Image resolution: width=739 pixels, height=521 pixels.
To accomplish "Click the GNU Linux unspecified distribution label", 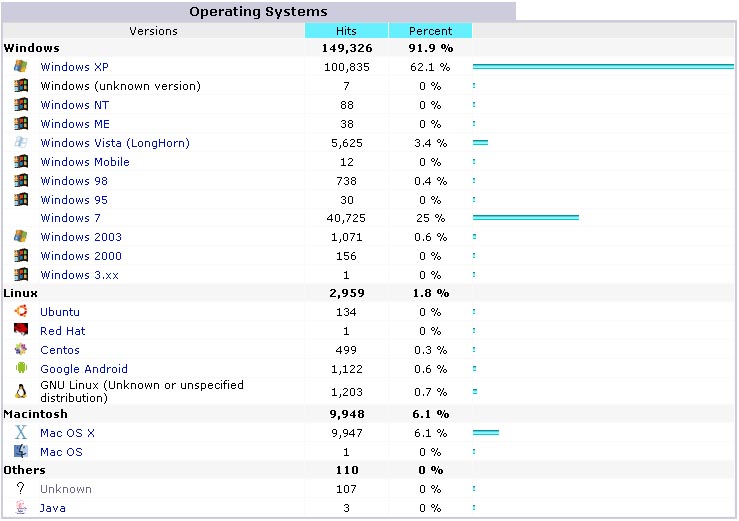I will [x=142, y=391].
